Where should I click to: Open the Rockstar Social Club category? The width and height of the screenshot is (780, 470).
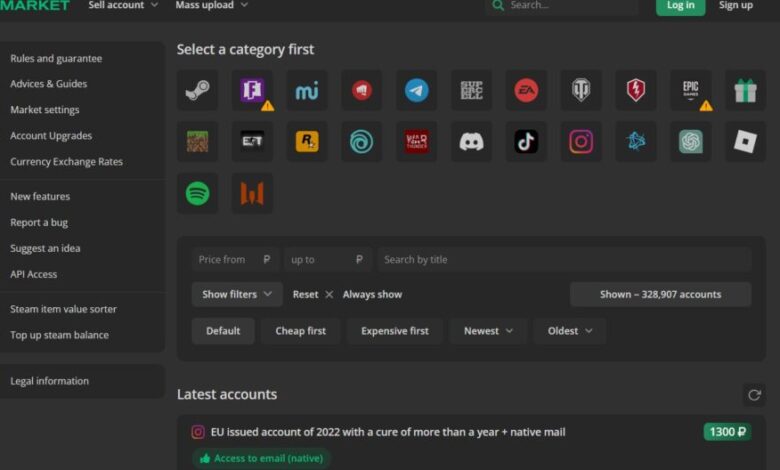point(307,142)
